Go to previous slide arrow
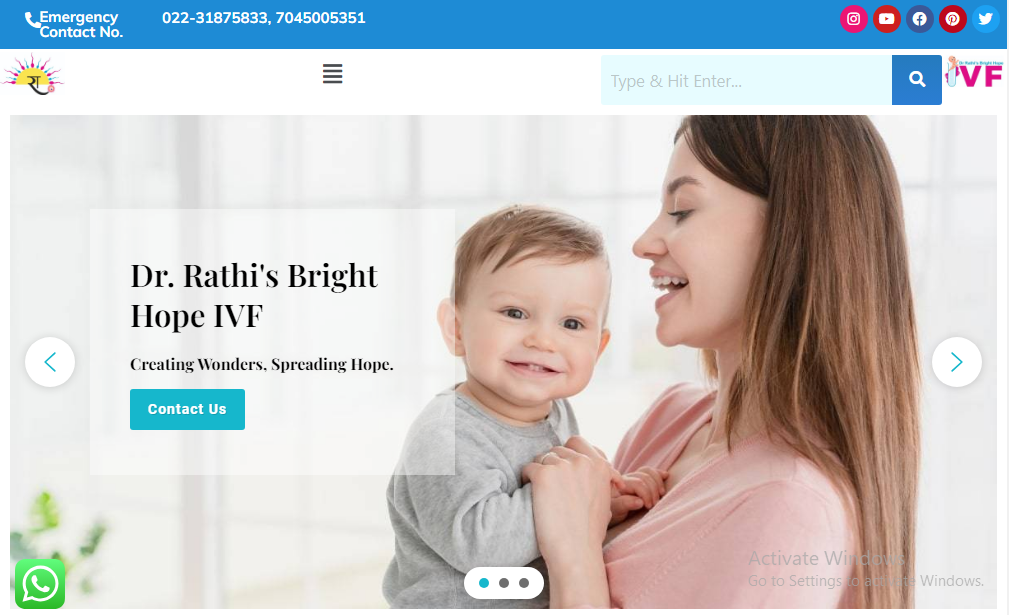 (x=50, y=362)
